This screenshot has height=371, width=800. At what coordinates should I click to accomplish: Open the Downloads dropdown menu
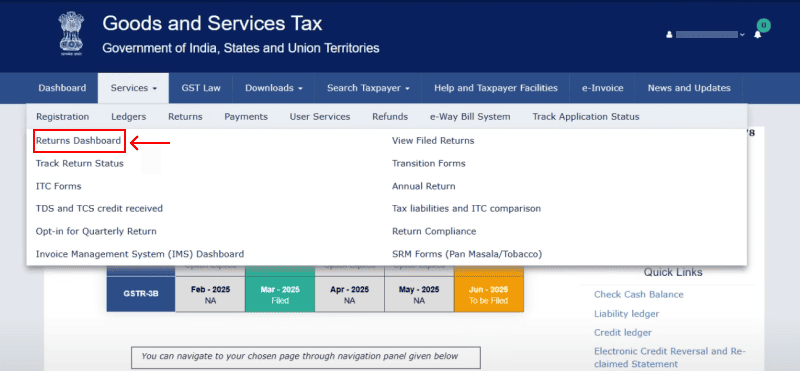[274, 88]
